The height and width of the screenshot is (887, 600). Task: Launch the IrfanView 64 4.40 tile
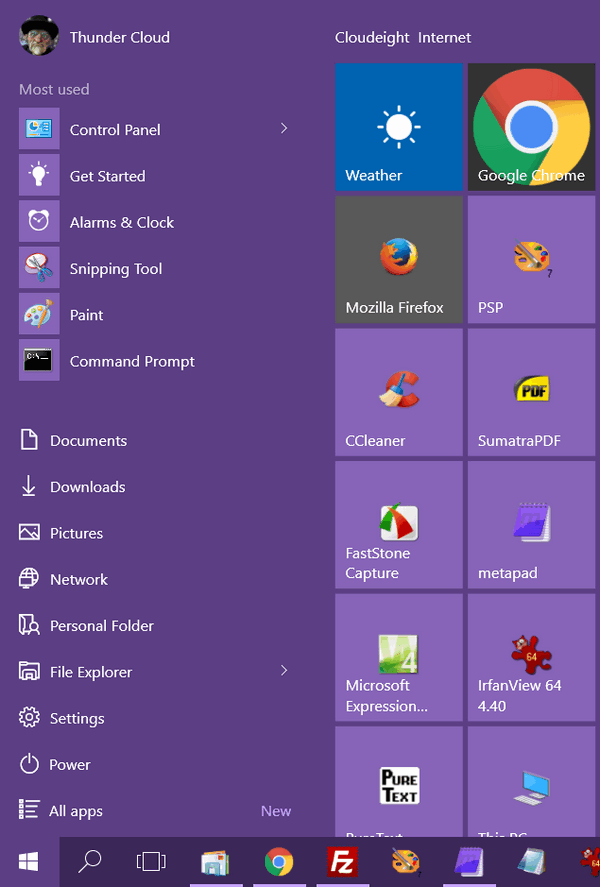click(x=531, y=657)
